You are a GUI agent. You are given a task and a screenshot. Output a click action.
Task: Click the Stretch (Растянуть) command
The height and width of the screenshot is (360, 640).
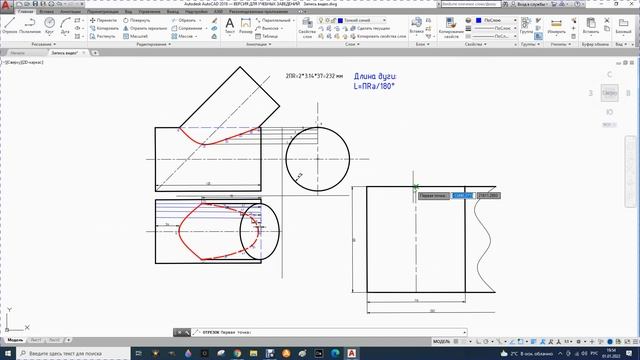point(102,36)
